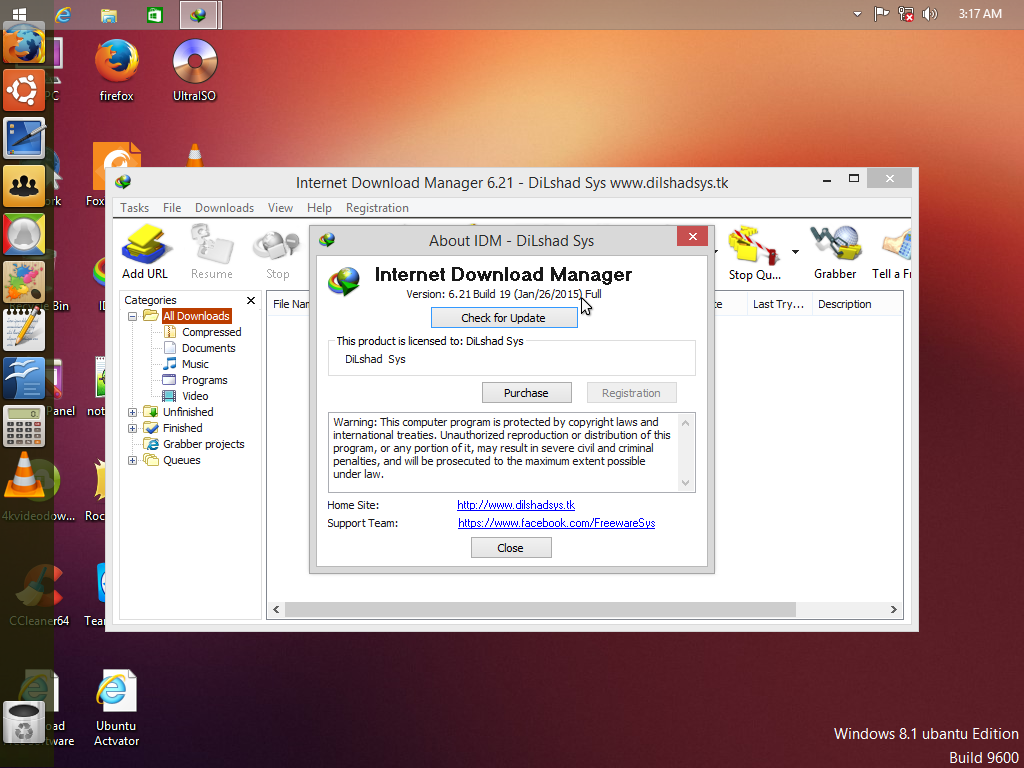Select the Music category
The height and width of the screenshot is (768, 1024).
tap(195, 364)
